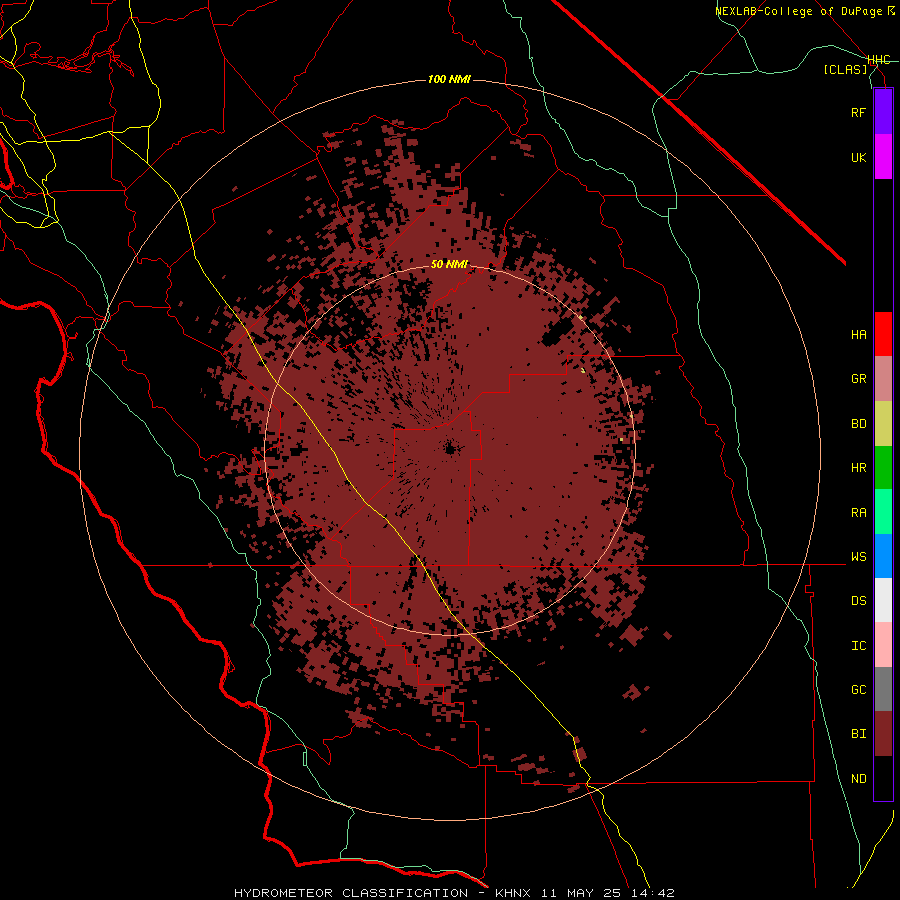Click the RA legend label
900x900 pixels.
(858, 513)
